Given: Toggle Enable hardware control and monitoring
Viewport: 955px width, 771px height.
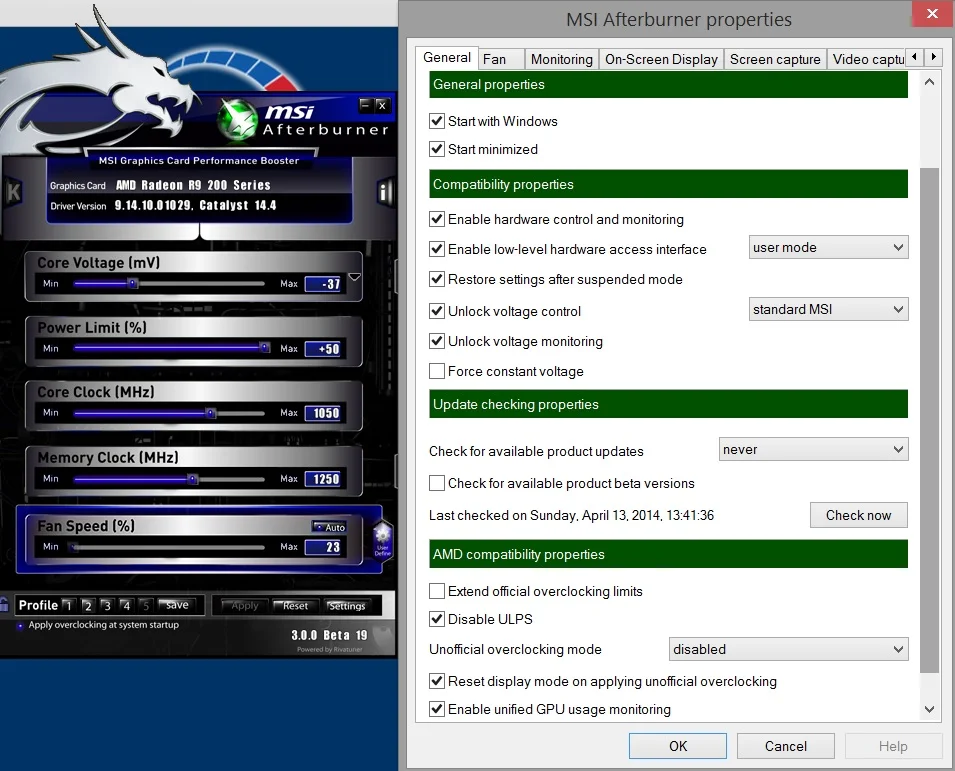Looking at the screenshot, I should (x=437, y=219).
